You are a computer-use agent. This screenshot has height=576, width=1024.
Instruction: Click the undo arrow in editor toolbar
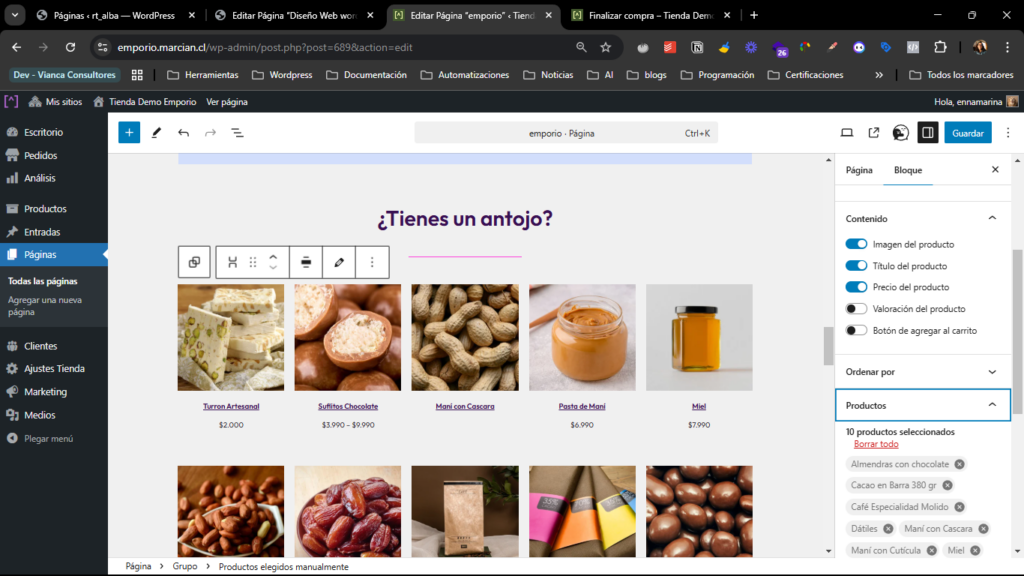click(183, 132)
